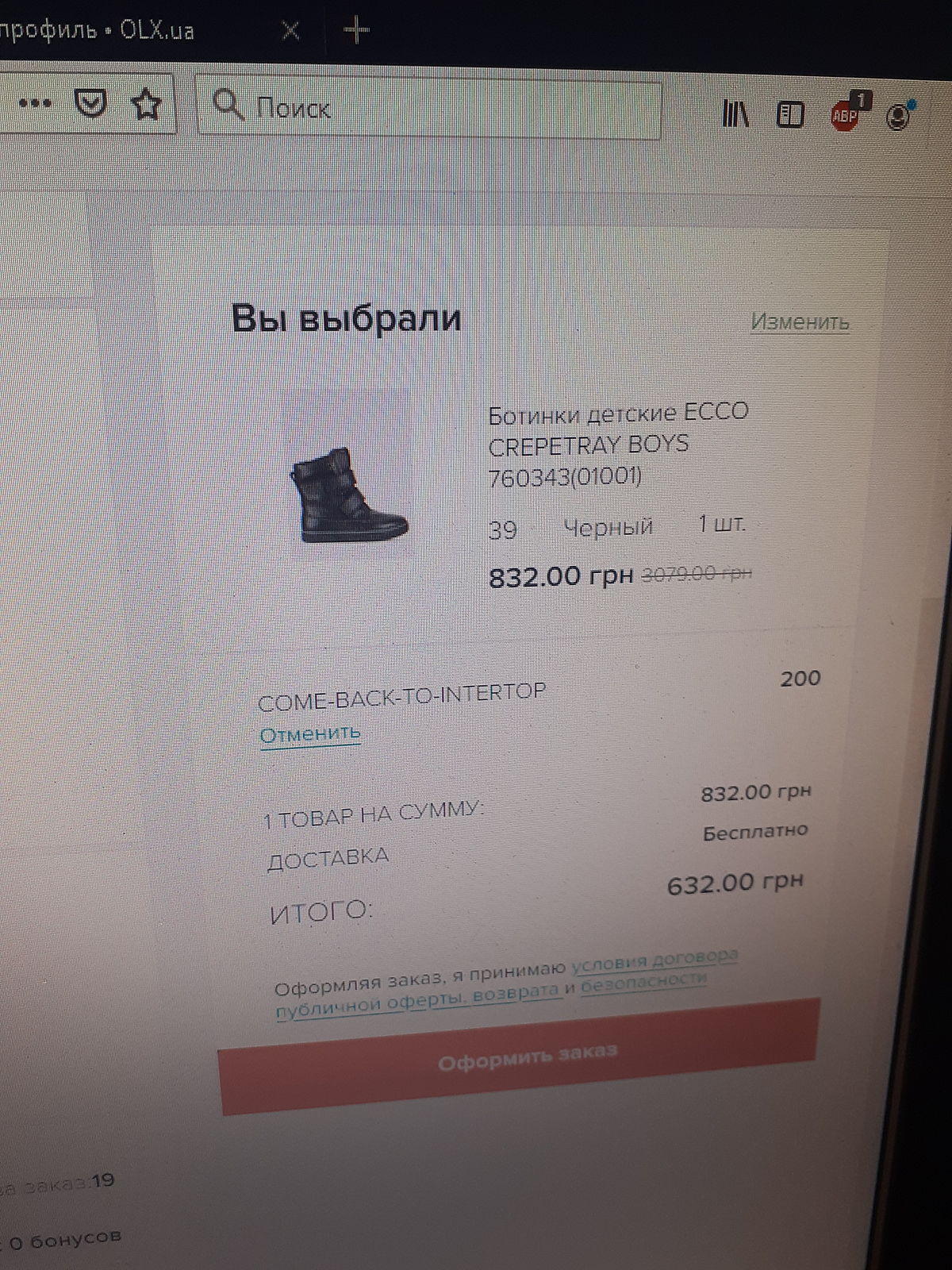The image size is (952, 1270).
Task: Open the Adblock Plus extension icon
Action: [846, 114]
